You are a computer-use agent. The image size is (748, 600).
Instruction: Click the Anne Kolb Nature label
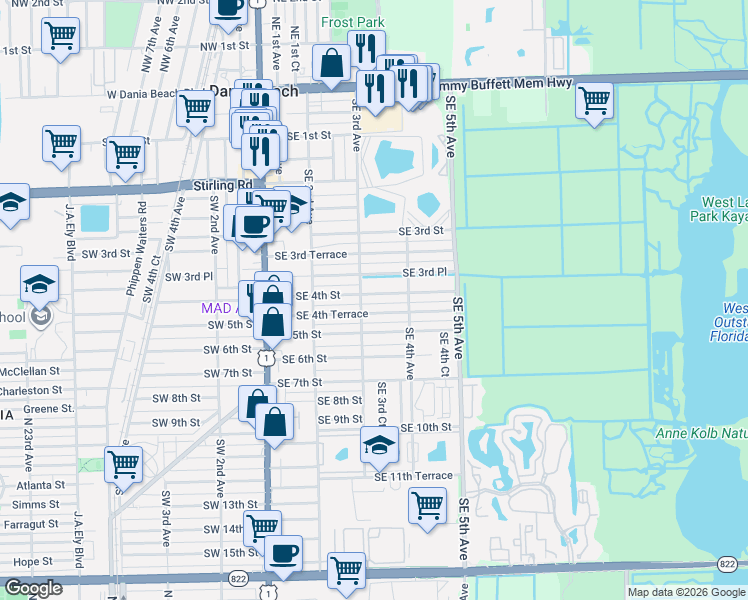701,434
